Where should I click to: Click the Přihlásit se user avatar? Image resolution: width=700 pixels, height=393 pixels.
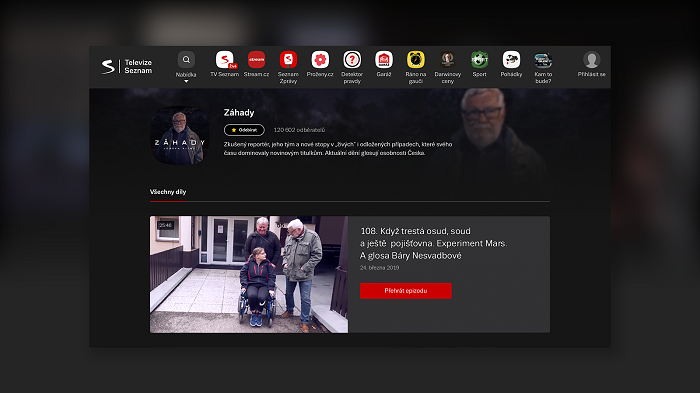pos(592,59)
